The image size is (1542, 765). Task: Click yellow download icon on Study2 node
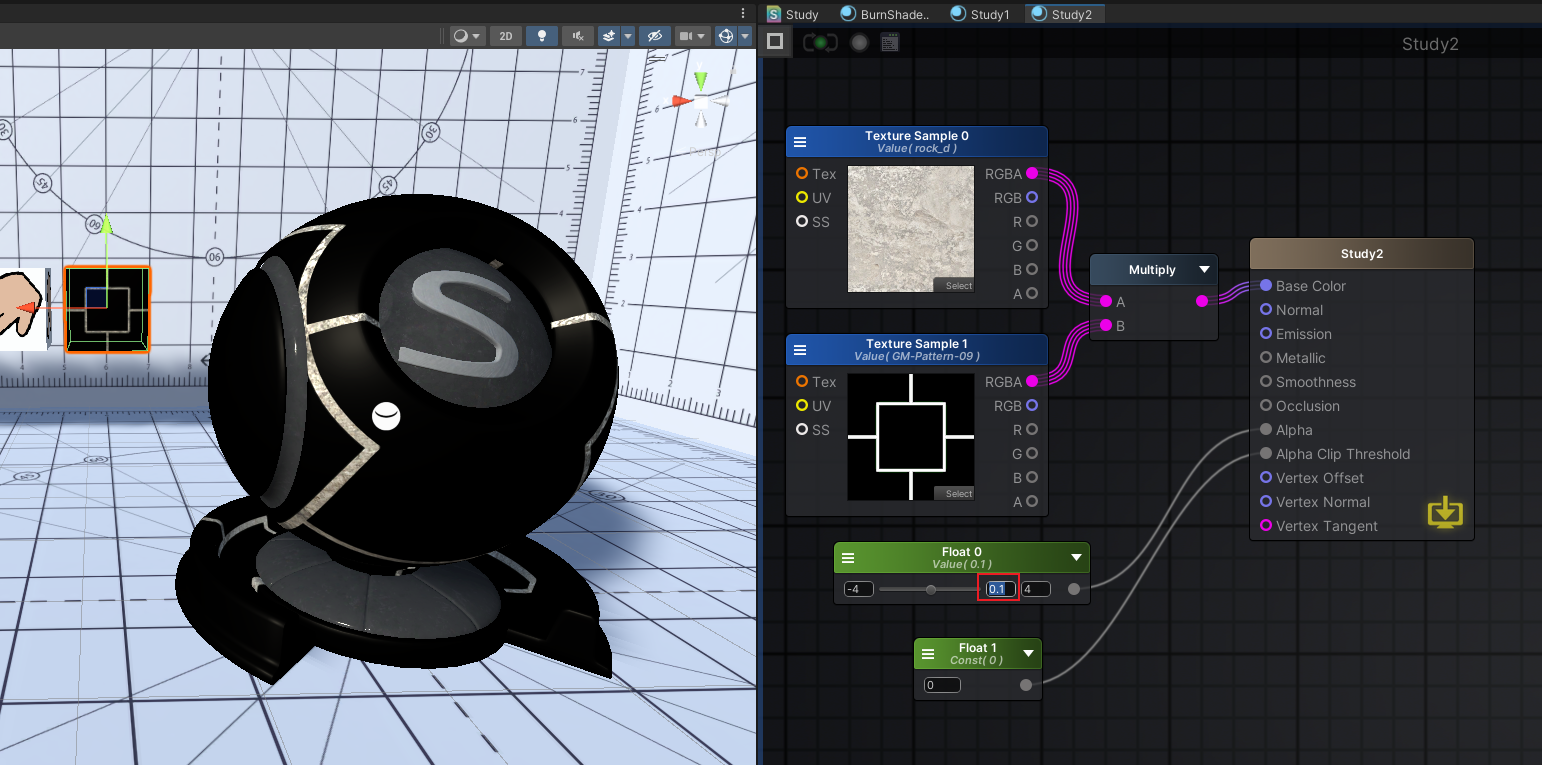click(1444, 514)
